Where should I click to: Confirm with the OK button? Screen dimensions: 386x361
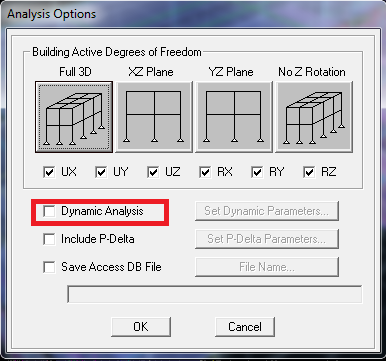pos(141,327)
